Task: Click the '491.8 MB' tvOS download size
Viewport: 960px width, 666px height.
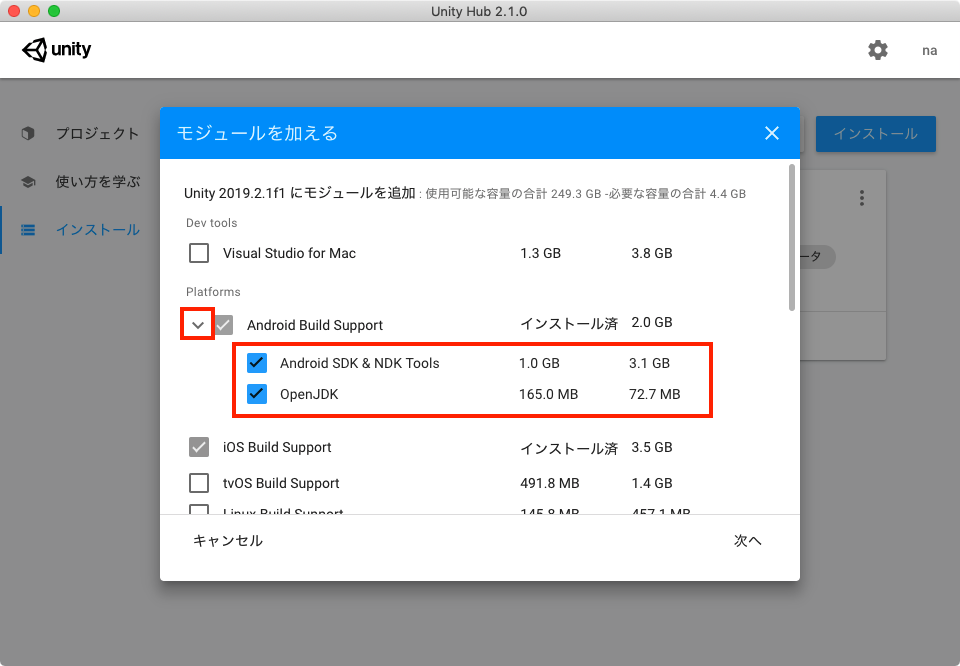Action: 550,484
